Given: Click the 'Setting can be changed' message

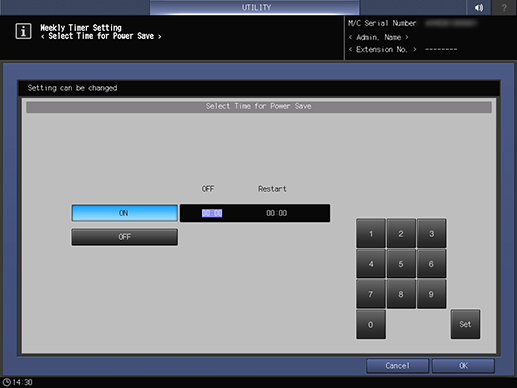Looking at the screenshot, I should tap(72, 88).
